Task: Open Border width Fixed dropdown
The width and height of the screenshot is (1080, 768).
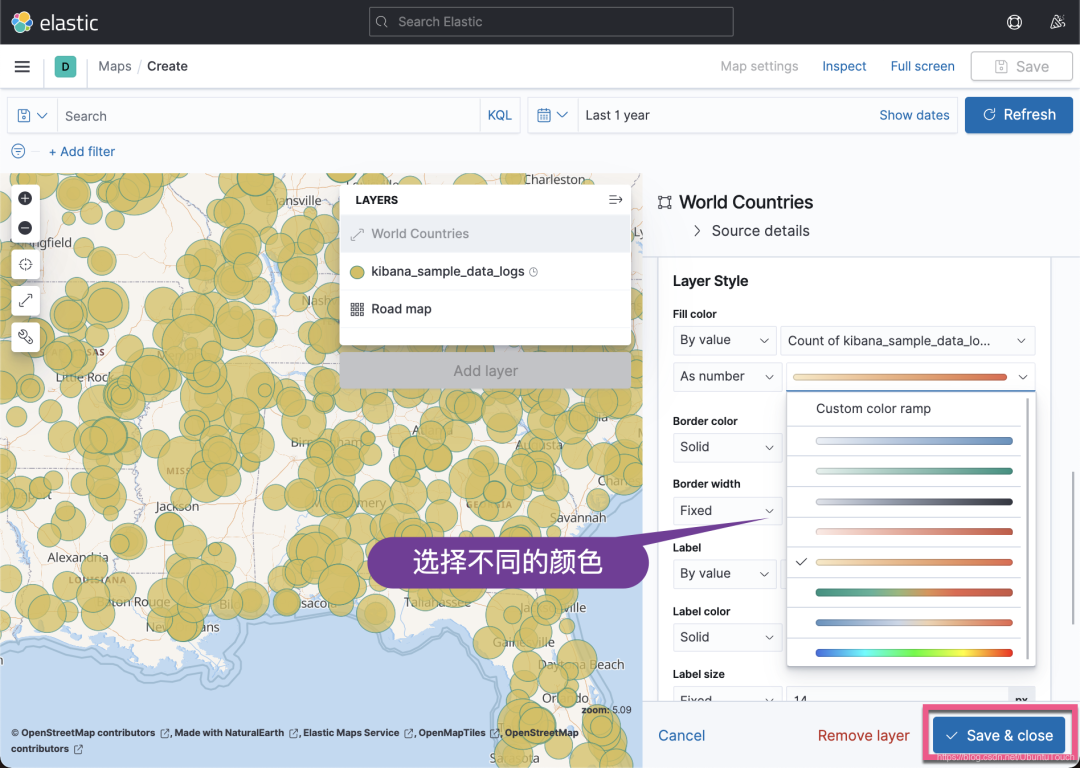Action: 727,511
